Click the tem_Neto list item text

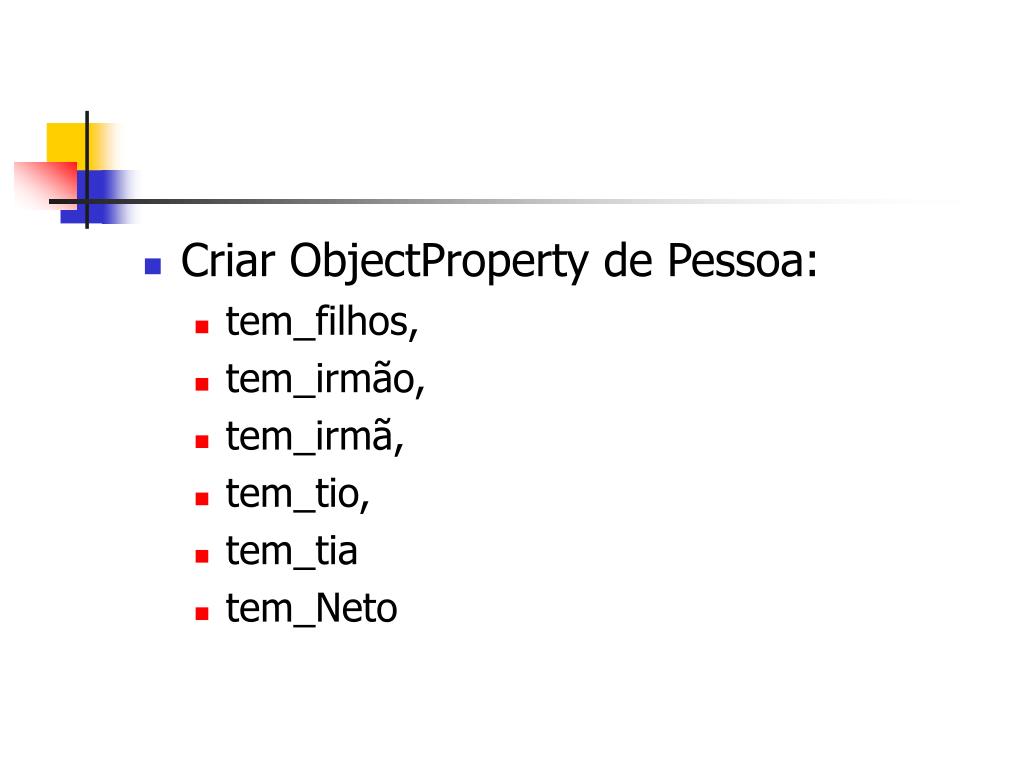click(311, 608)
